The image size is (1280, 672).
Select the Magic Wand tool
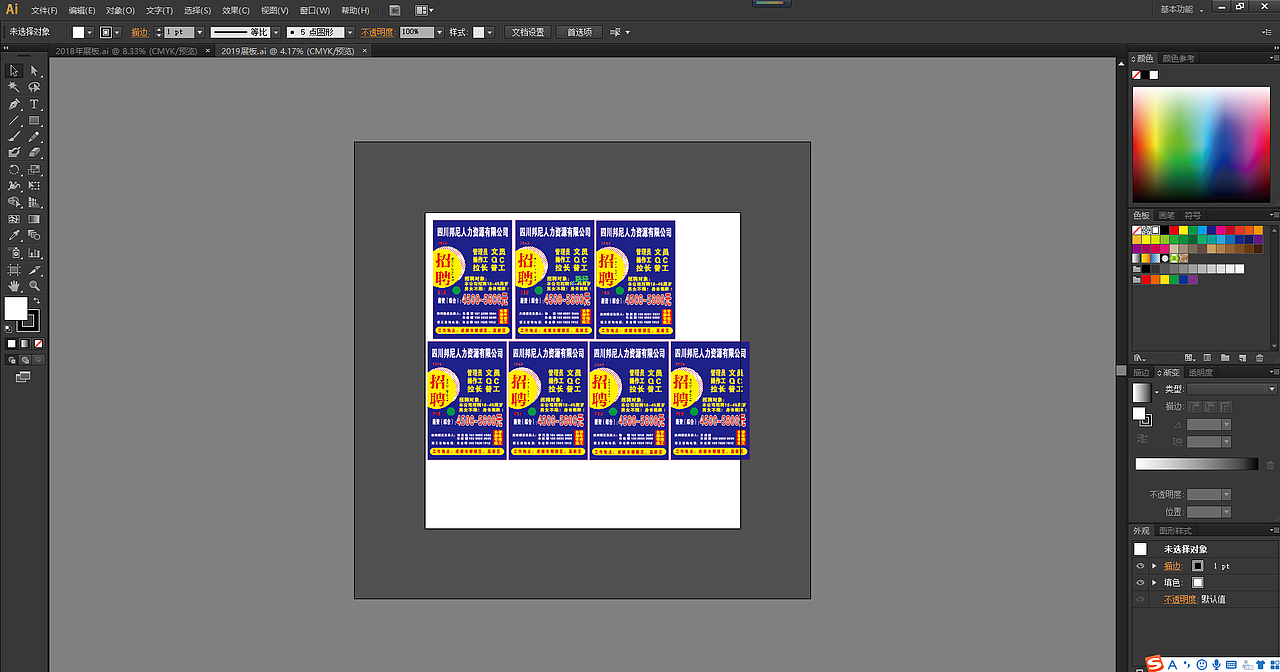click(x=14, y=88)
